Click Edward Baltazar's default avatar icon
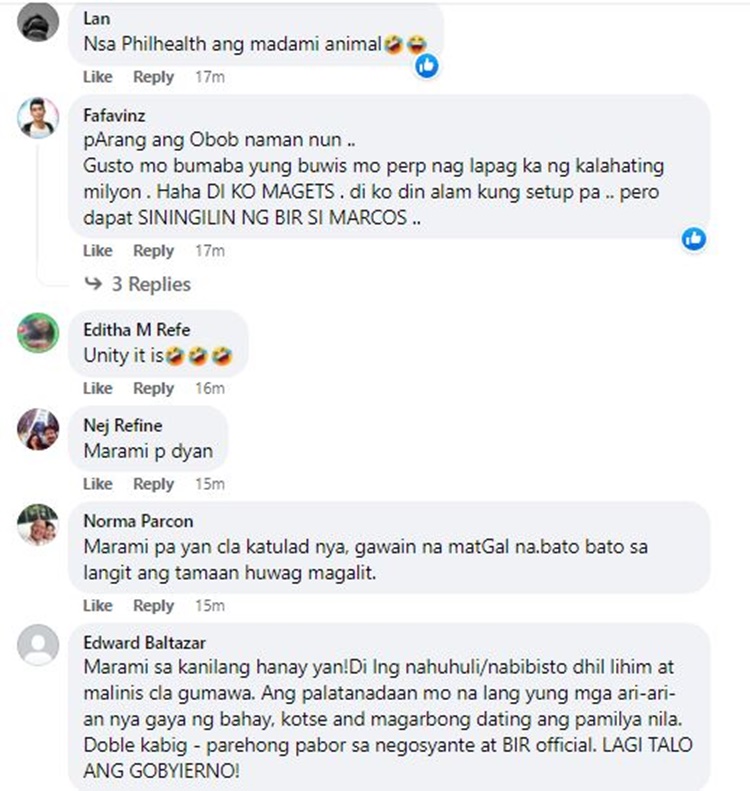750x791 pixels. pyautogui.click(x=38, y=645)
